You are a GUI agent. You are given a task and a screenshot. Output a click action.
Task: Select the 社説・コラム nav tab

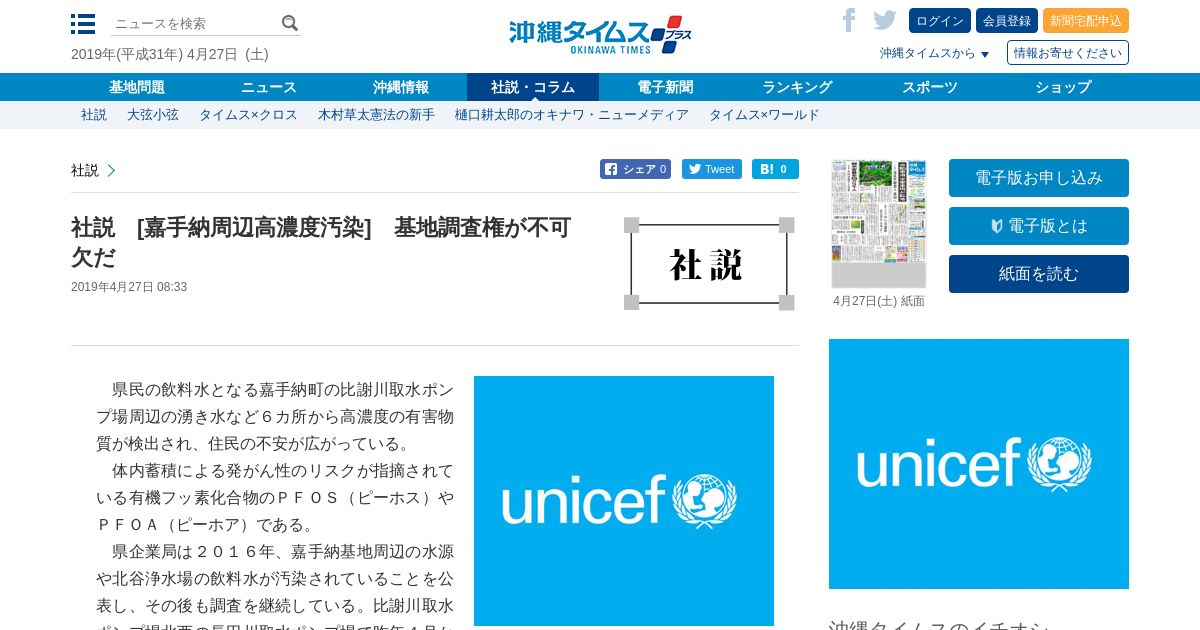(x=533, y=87)
